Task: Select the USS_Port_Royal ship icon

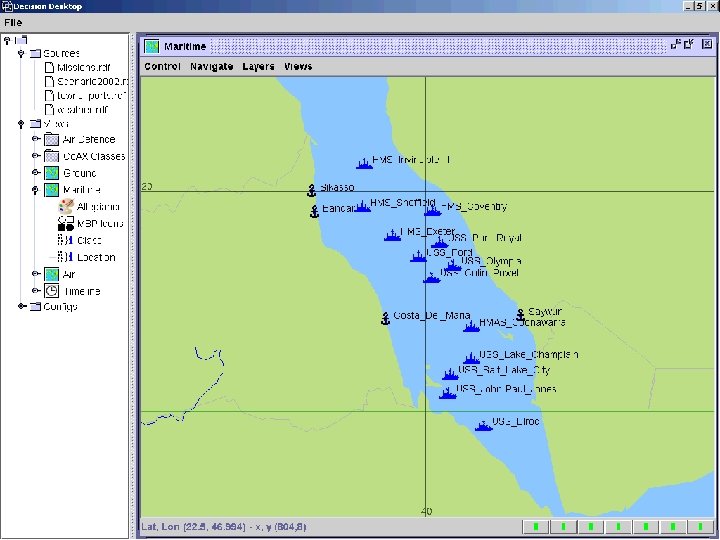Action: [439, 242]
